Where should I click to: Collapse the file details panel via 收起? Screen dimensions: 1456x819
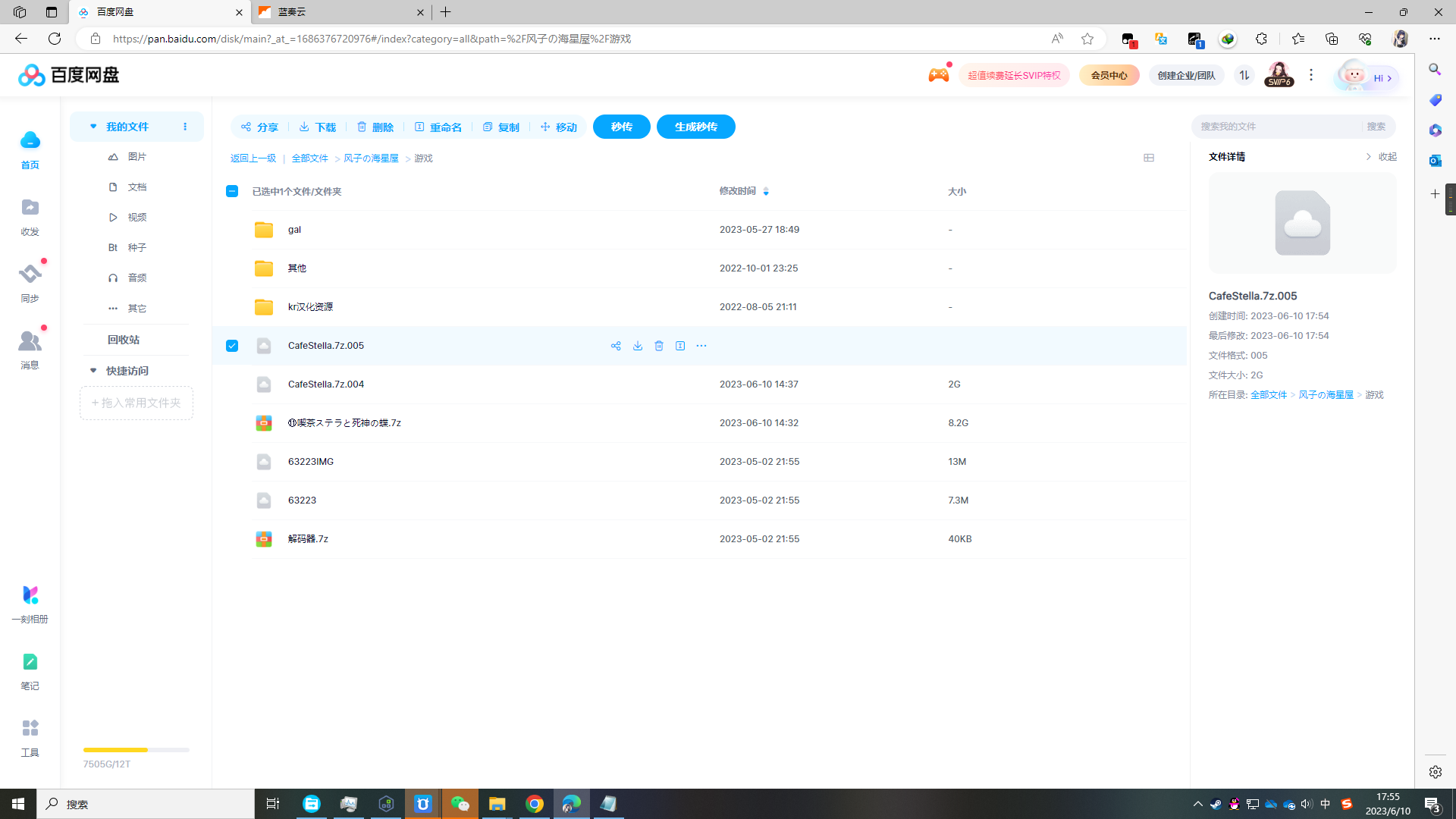pyautogui.click(x=1381, y=157)
